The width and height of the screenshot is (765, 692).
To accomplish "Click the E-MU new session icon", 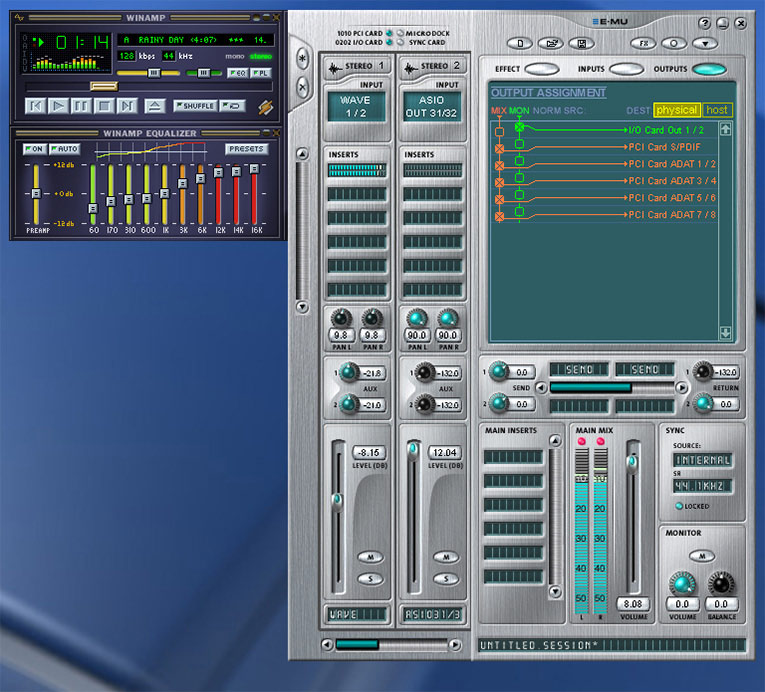I will (x=521, y=43).
